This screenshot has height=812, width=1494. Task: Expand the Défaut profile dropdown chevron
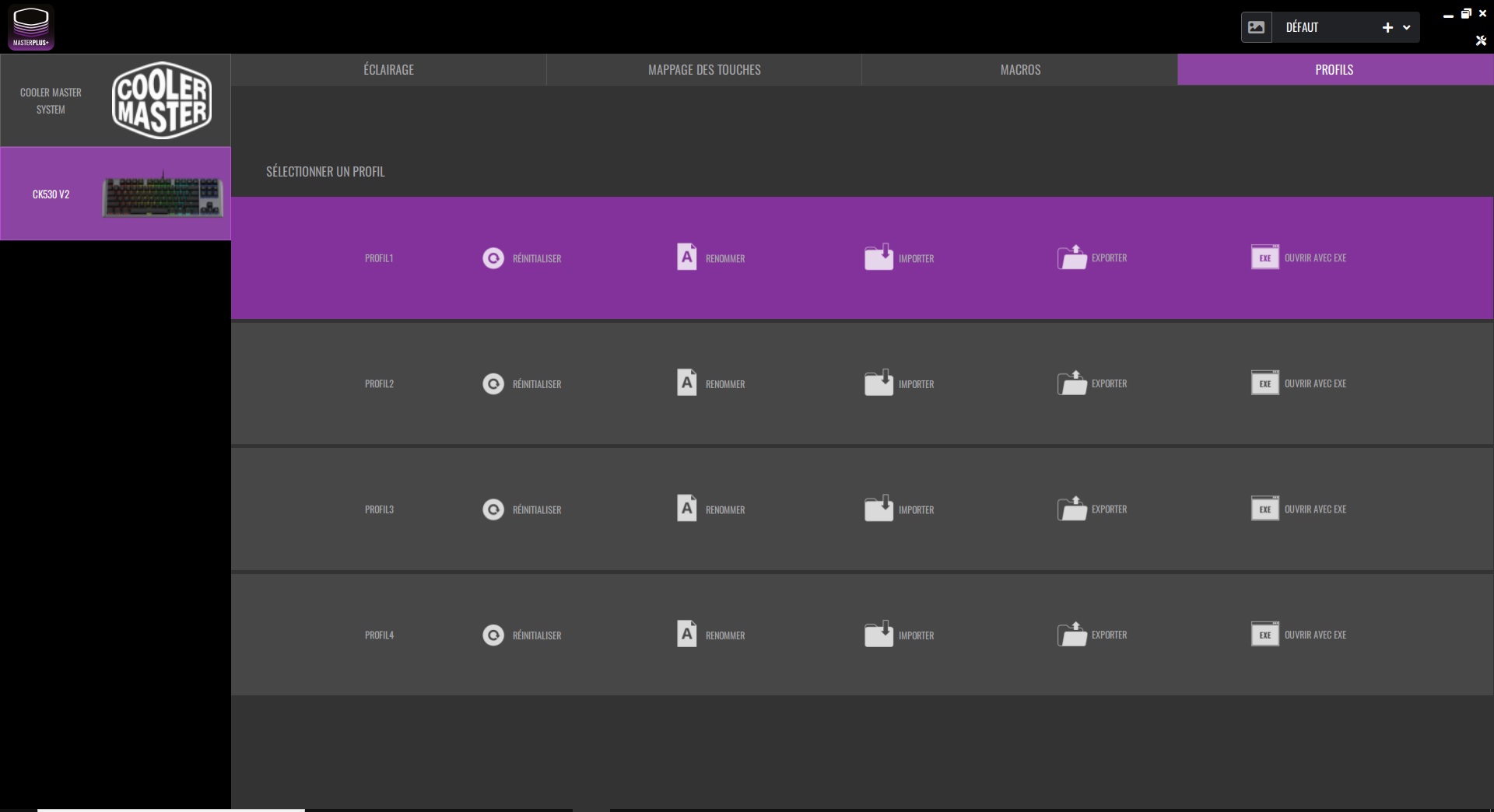(x=1407, y=28)
